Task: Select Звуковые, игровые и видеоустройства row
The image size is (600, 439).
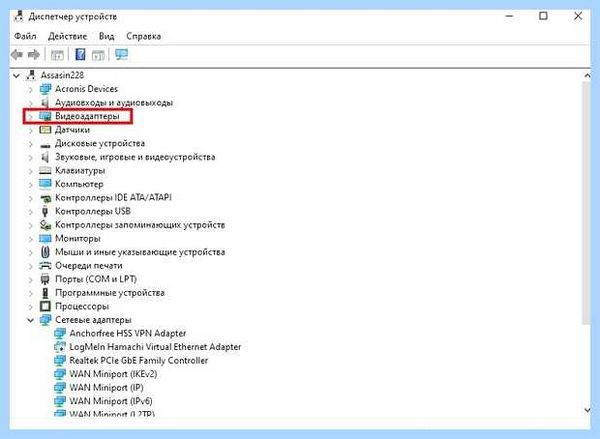Action: [135, 157]
